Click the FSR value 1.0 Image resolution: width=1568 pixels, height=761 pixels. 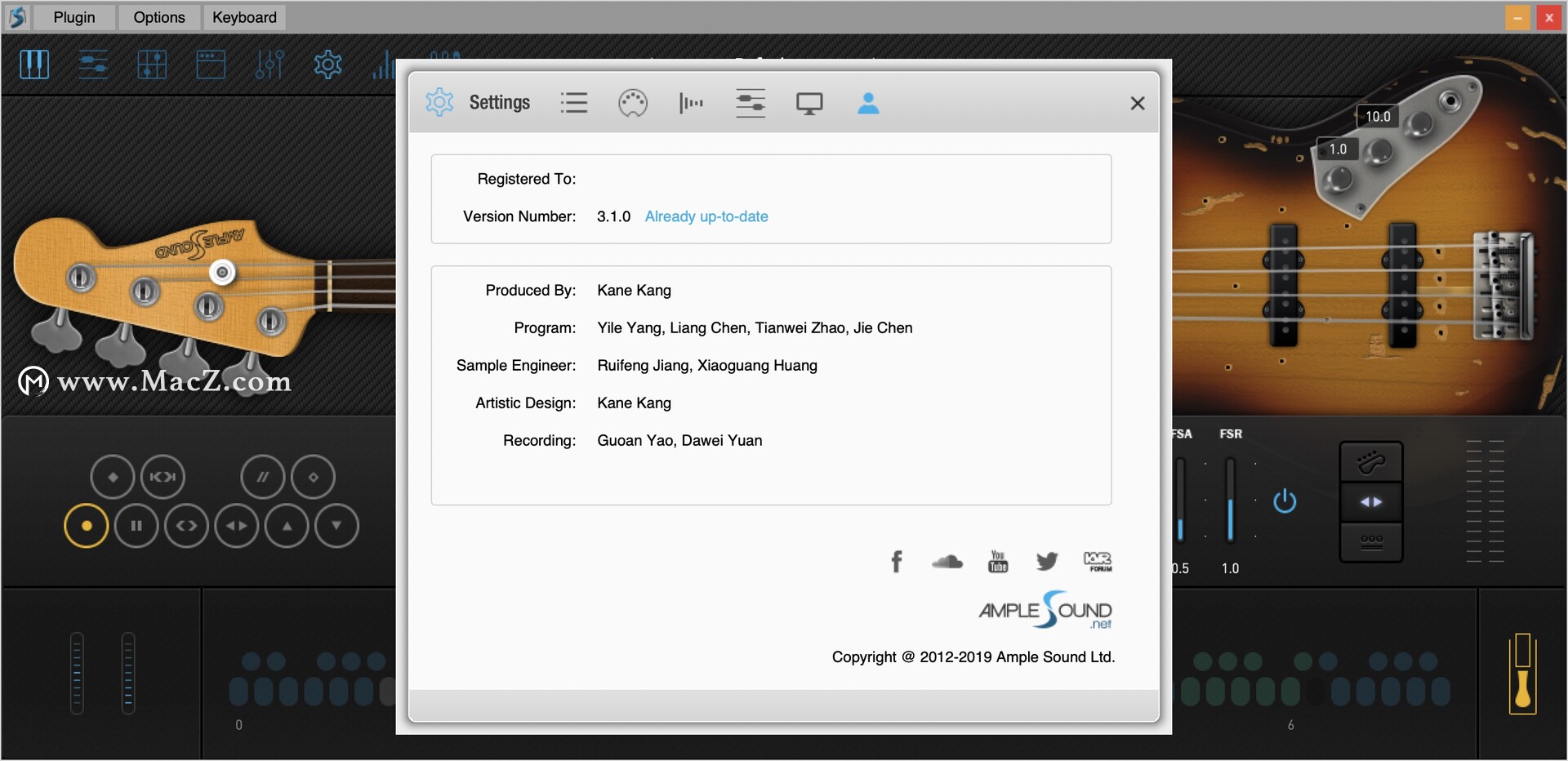[x=1230, y=568]
